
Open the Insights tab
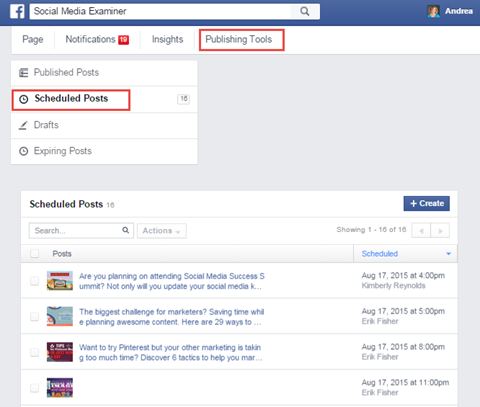coord(167,39)
